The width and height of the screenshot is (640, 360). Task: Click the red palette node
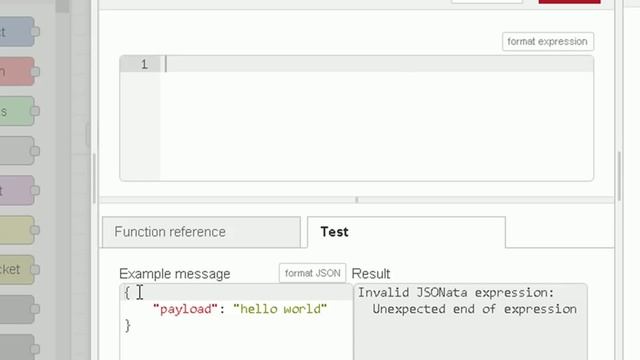pos(18,71)
